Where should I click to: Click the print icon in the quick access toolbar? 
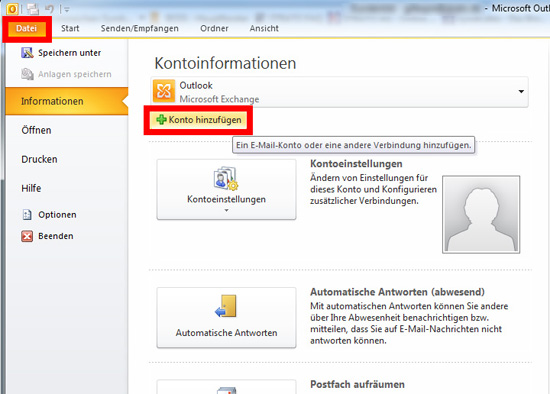pos(33,9)
